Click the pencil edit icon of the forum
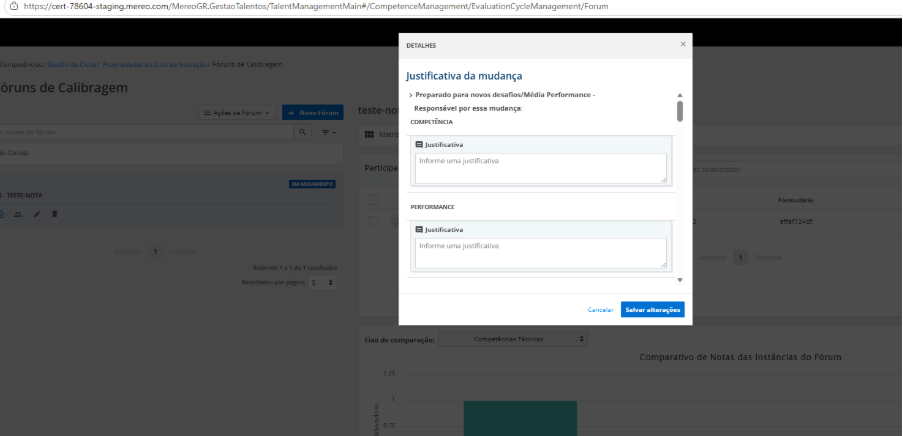 (x=37, y=214)
